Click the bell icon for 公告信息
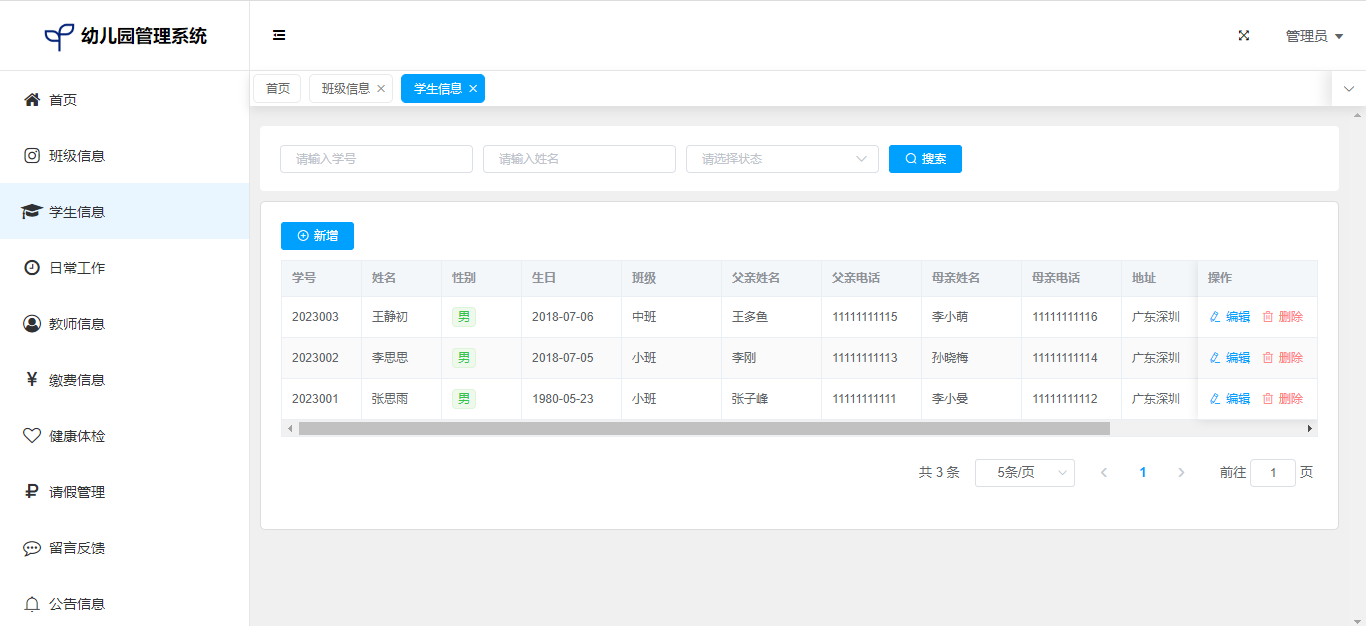The height and width of the screenshot is (626, 1366). (x=32, y=604)
